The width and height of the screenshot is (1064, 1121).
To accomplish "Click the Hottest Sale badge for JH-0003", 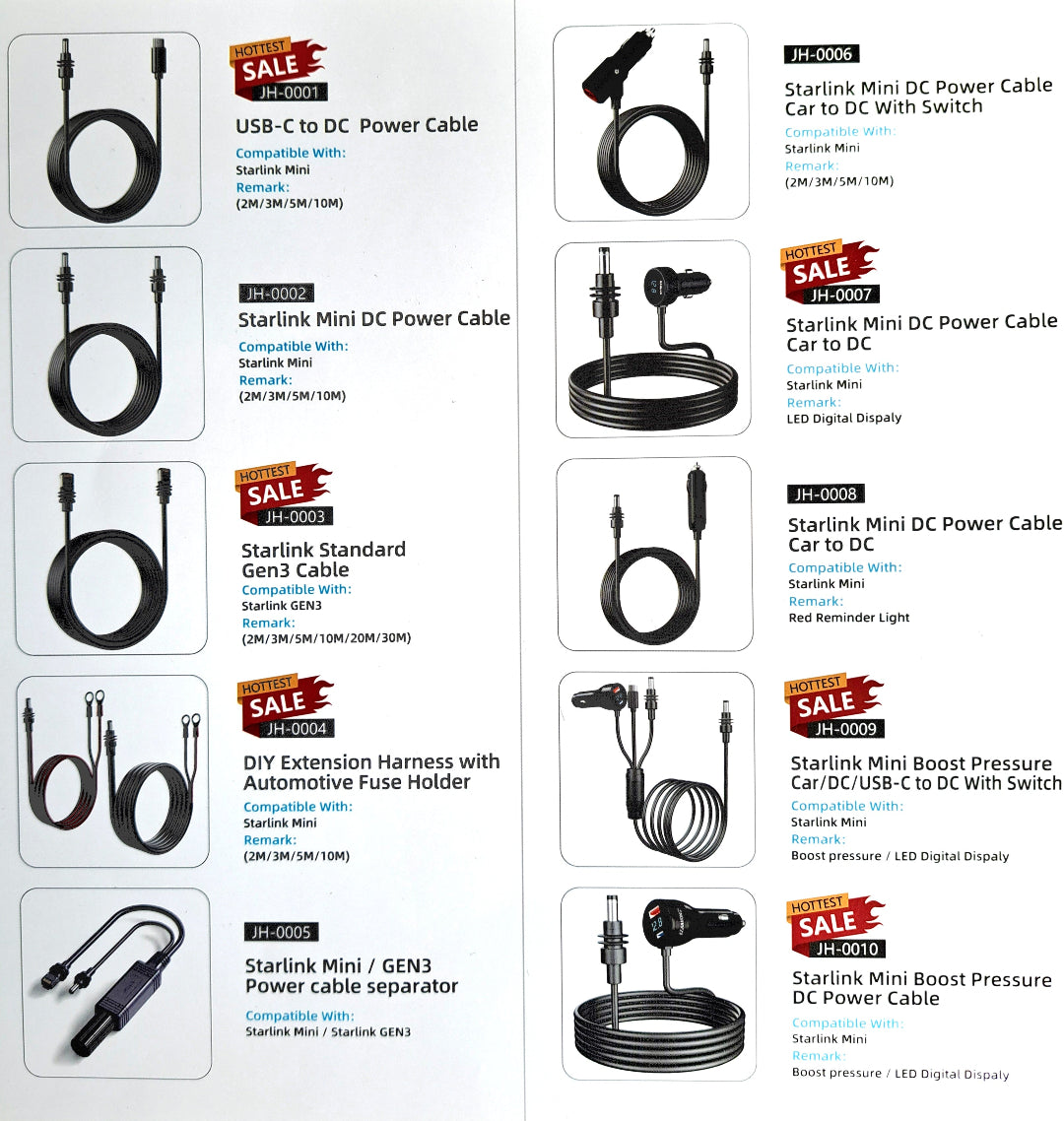I will [x=284, y=495].
